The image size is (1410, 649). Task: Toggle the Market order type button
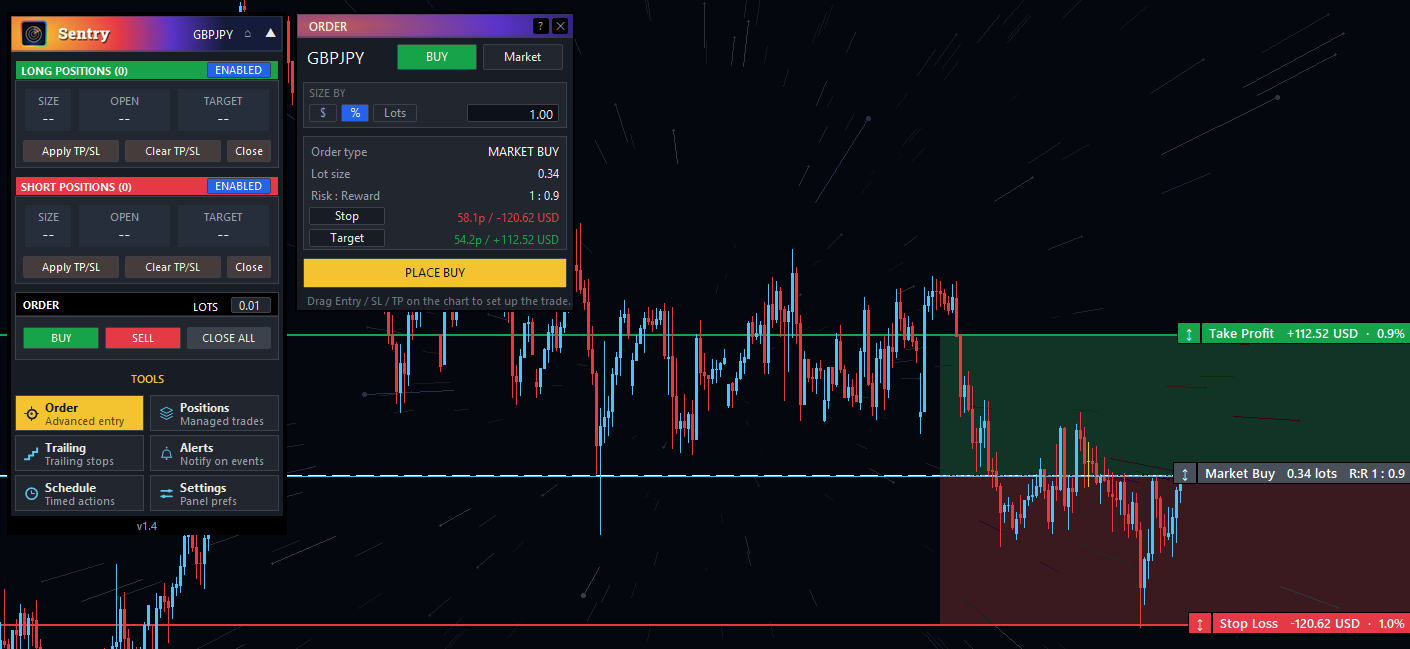pos(522,57)
